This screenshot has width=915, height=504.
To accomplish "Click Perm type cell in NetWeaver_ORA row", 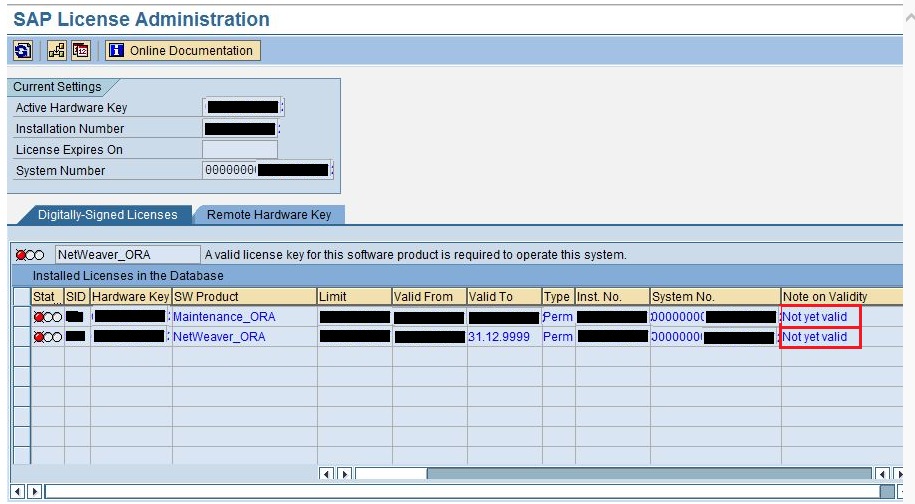I will tap(558, 337).
